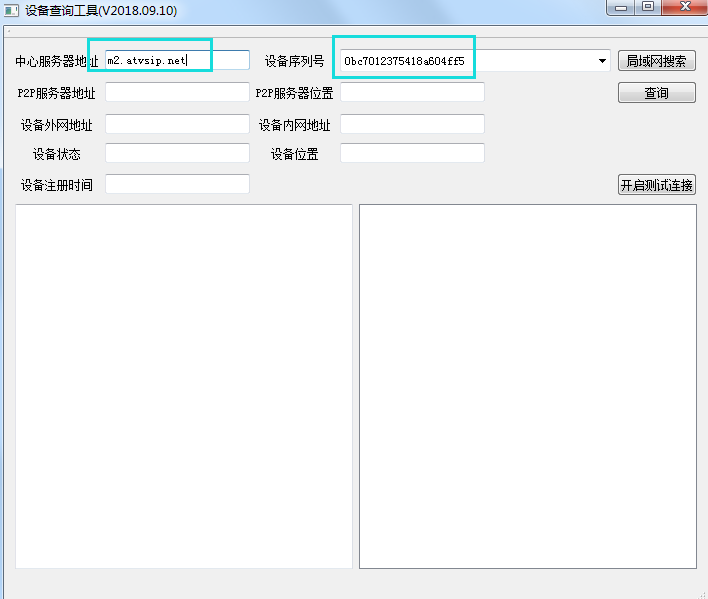This screenshot has width=708, height=599.
Task: Click into the 设备位置 field
Action: point(412,153)
